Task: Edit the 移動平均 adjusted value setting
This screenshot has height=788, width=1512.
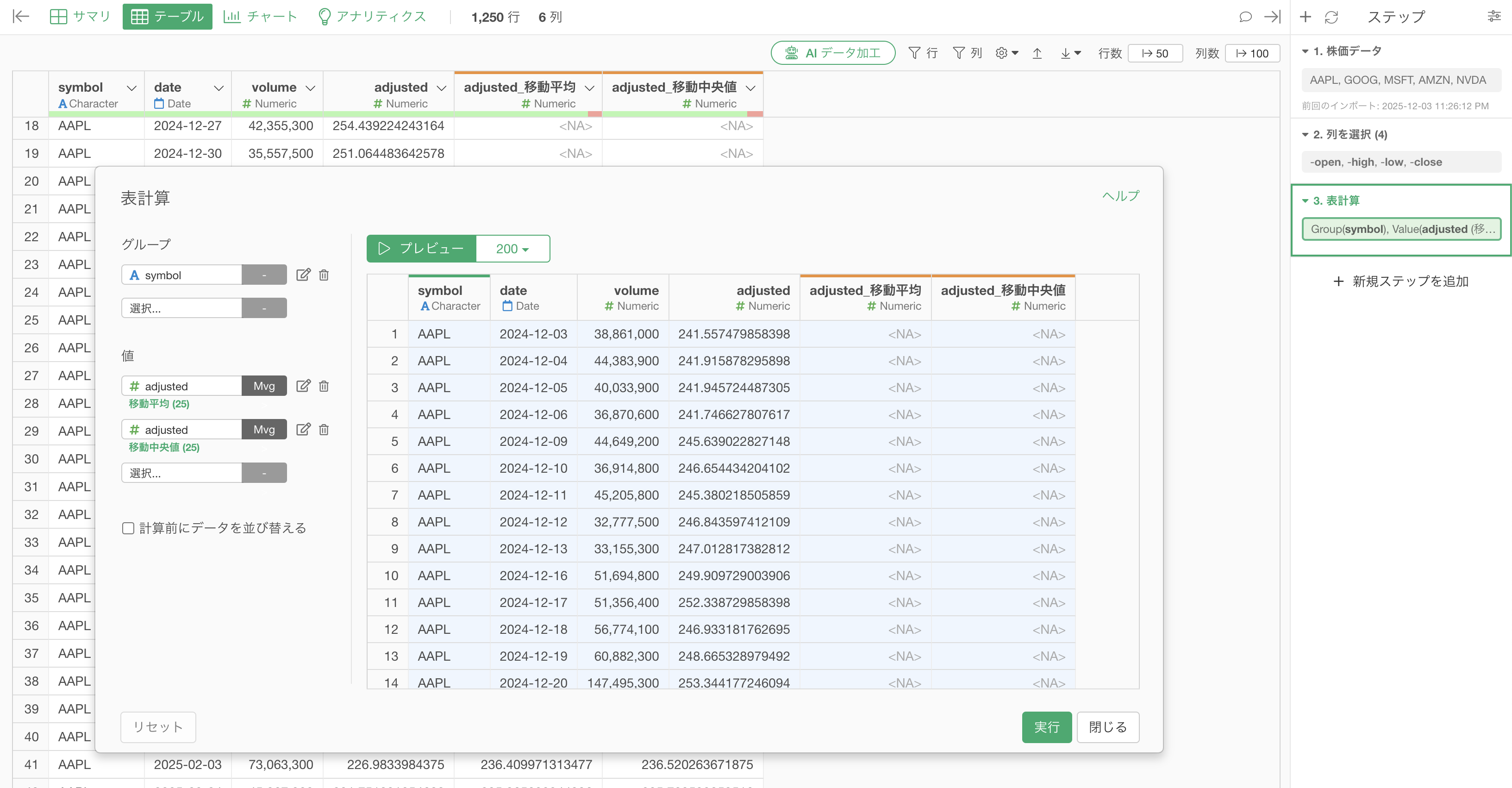Action: (303, 386)
